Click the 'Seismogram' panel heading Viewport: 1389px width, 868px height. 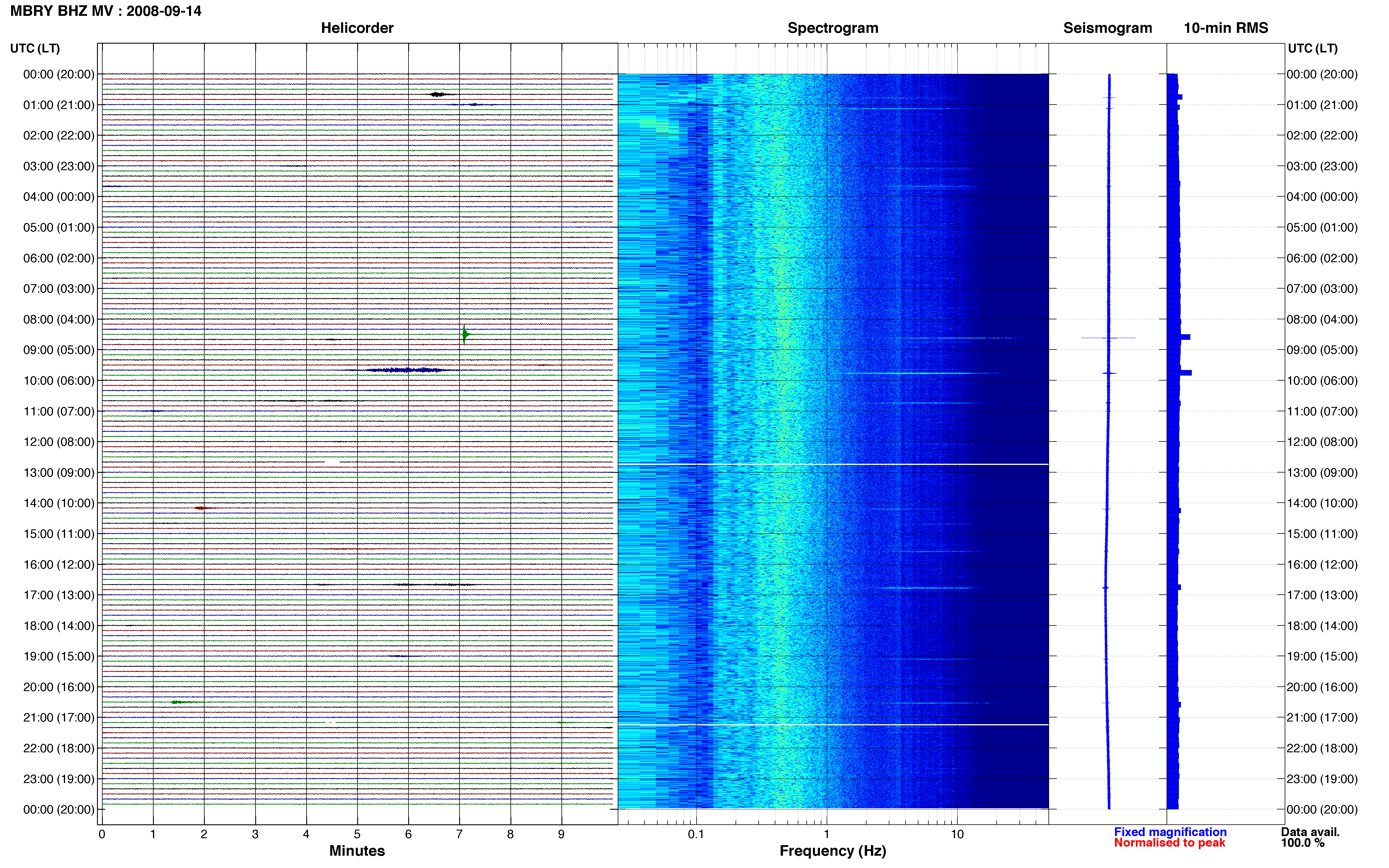tap(1107, 28)
